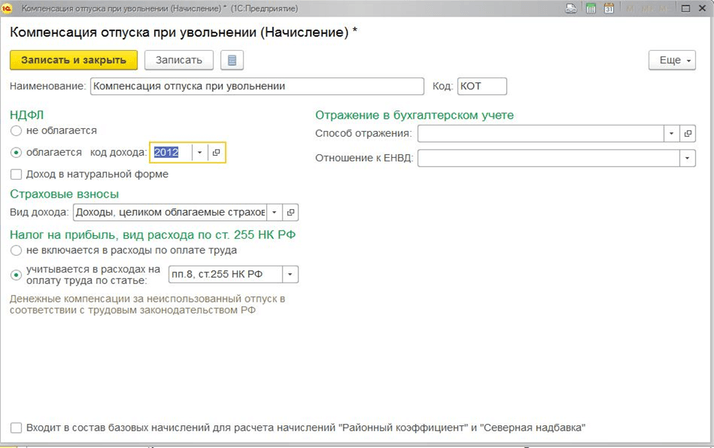Open the пп.8, ст.255 НК РФ dropdown

point(289,274)
